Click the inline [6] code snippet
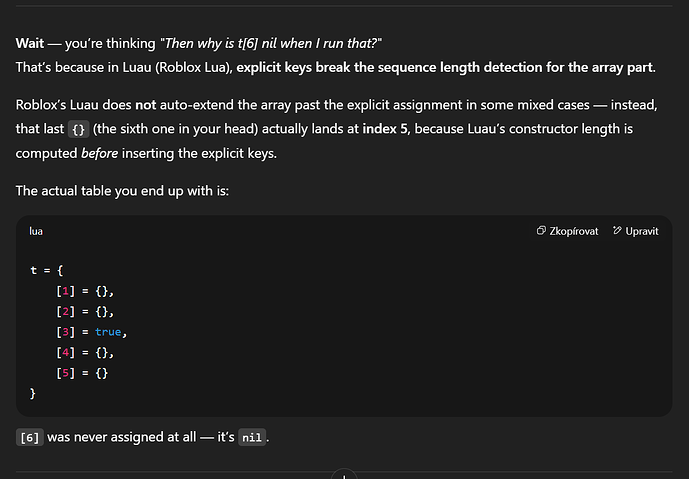The width and height of the screenshot is (689, 479). coord(30,438)
